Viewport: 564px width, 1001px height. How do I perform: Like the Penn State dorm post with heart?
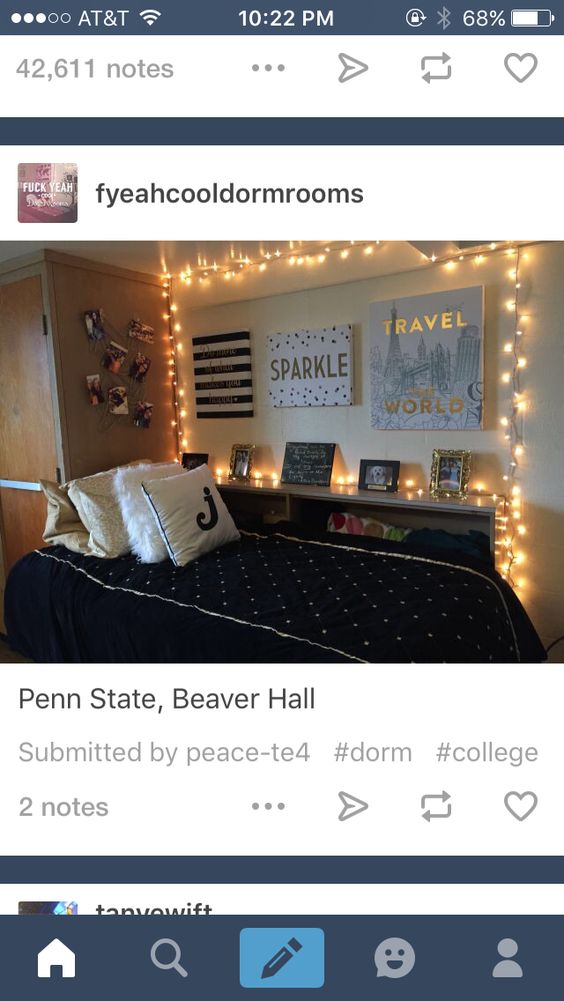521,806
